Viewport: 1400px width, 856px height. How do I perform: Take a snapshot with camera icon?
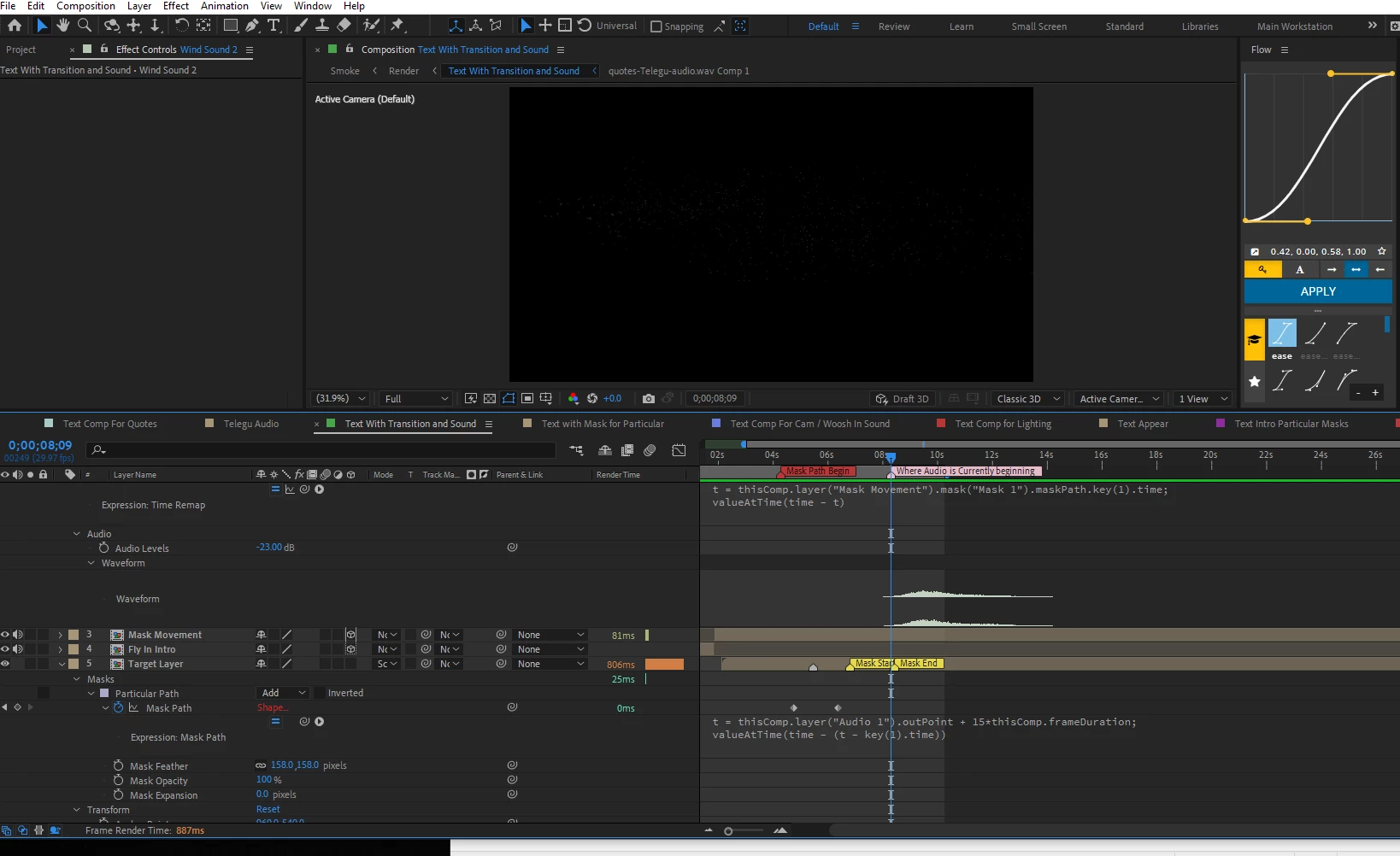(648, 399)
